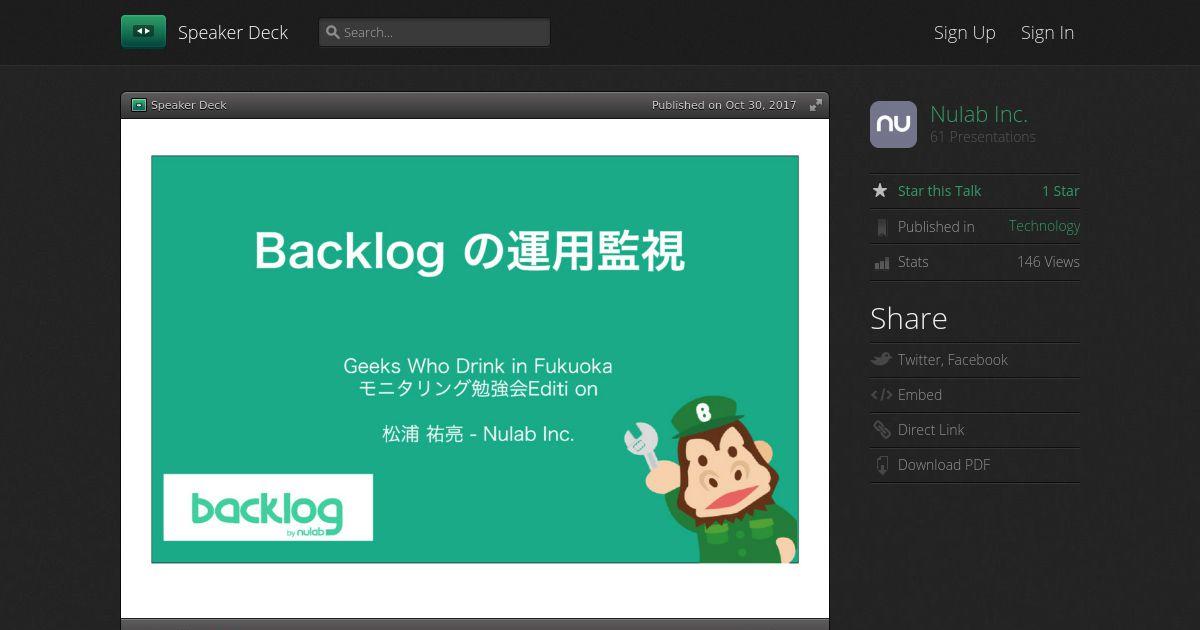This screenshot has height=630, width=1200.
Task: Share via Twitter, Facebook link
Action: [953, 360]
